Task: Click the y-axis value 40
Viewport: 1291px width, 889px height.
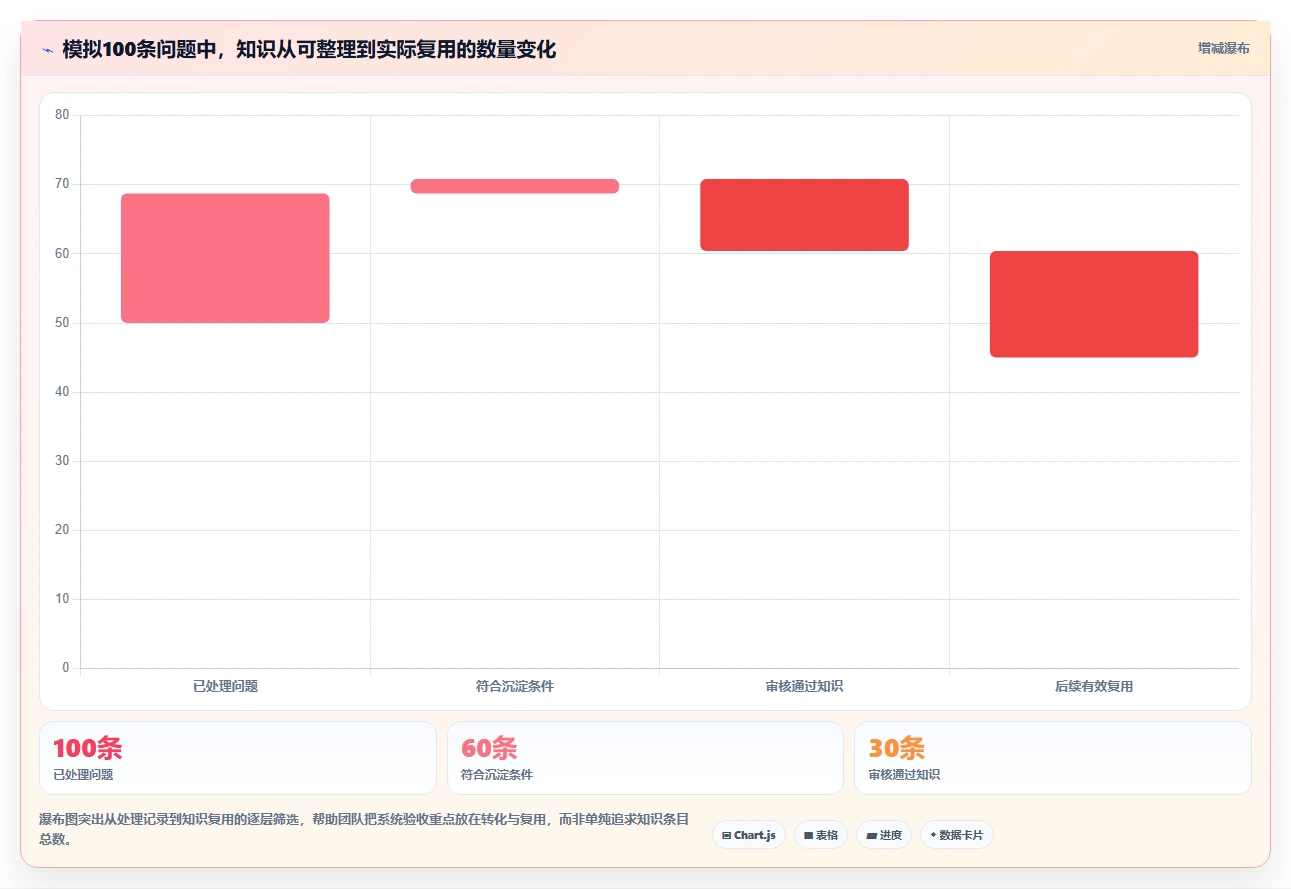Action: tap(62, 392)
